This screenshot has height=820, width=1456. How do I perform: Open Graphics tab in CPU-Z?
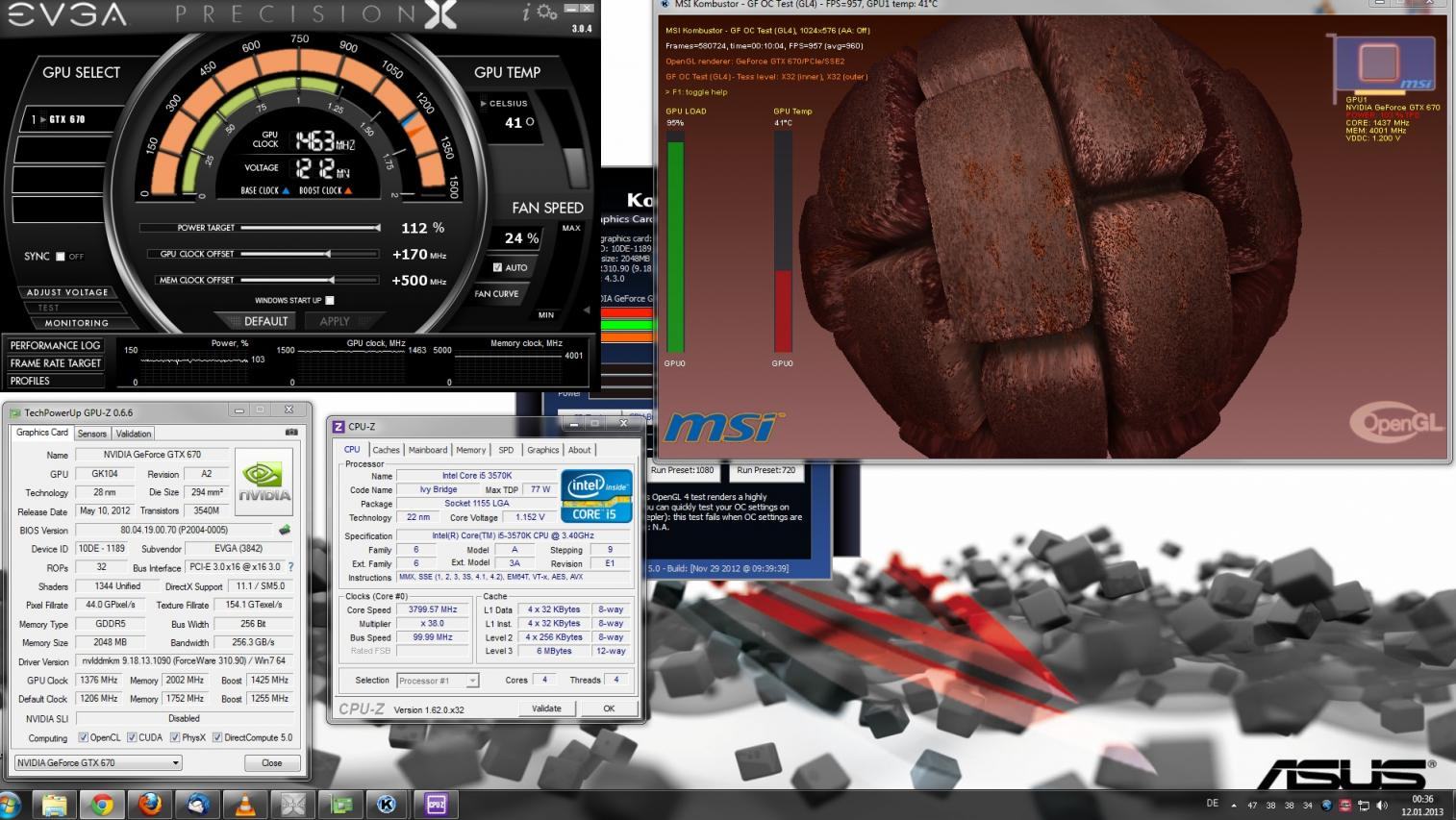(542, 450)
